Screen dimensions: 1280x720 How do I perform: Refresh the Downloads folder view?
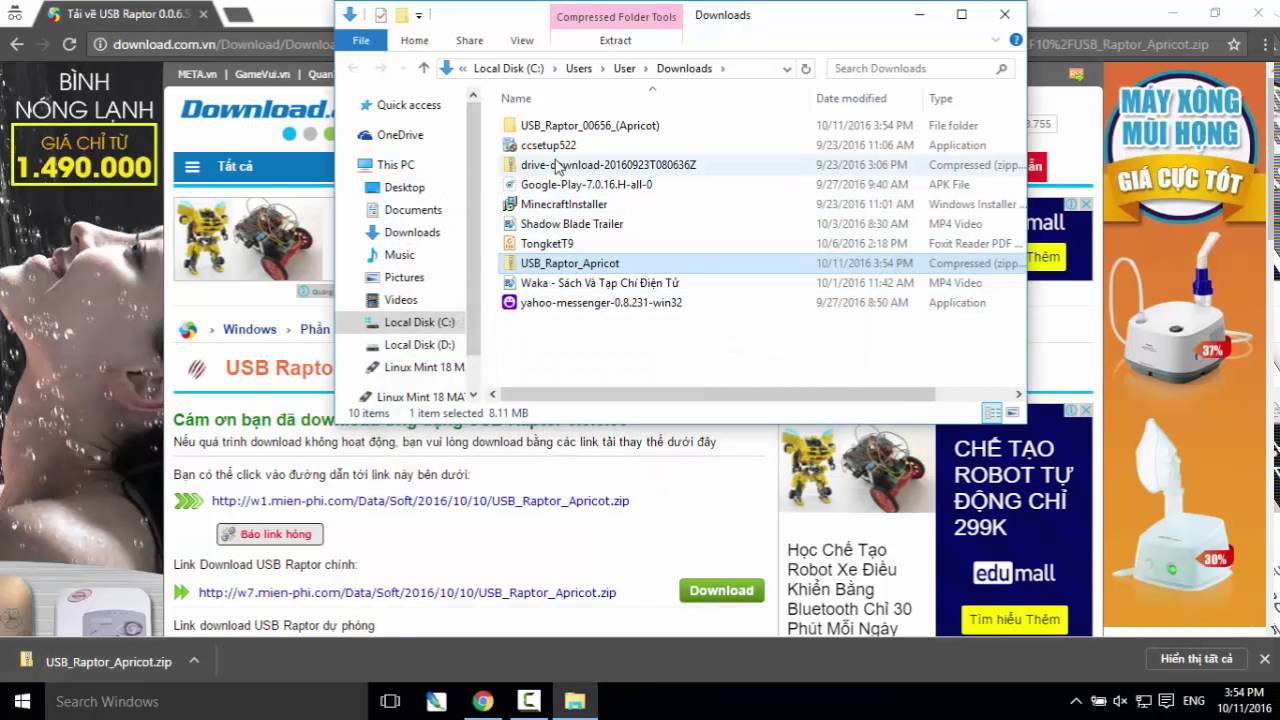[806, 69]
